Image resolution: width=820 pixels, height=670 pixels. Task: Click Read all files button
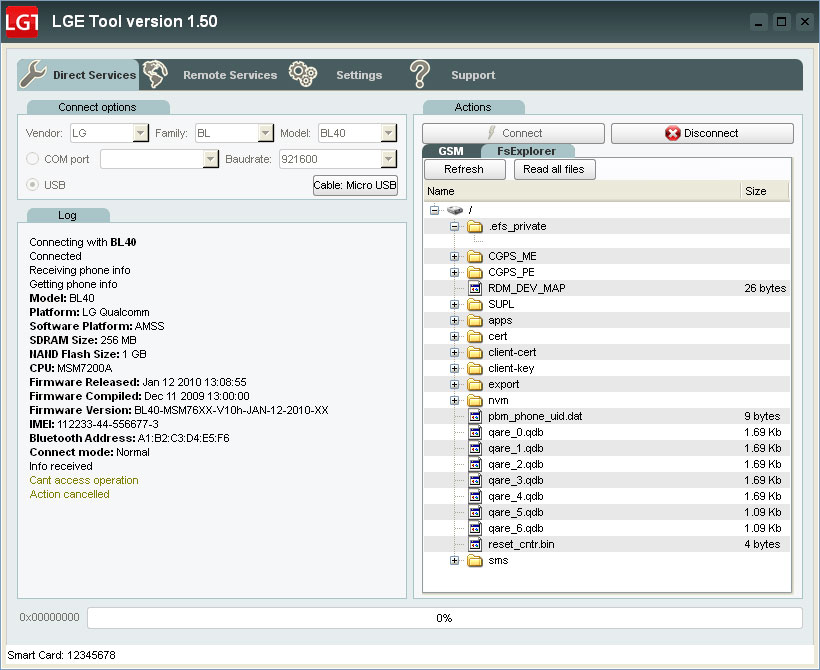pyautogui.click(x=554, y=169)
